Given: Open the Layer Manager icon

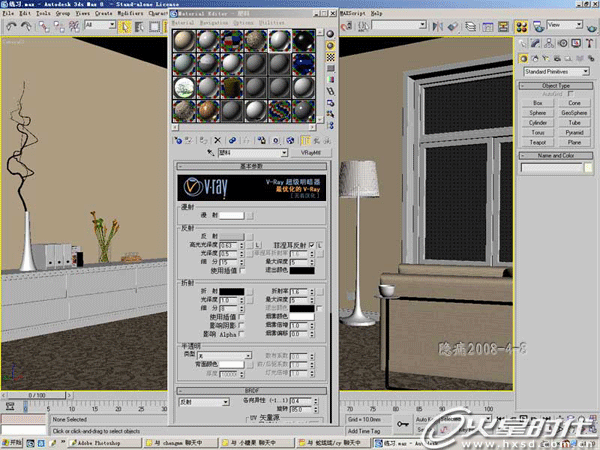Looking at the screenshot, I should [x=470, y=26].
